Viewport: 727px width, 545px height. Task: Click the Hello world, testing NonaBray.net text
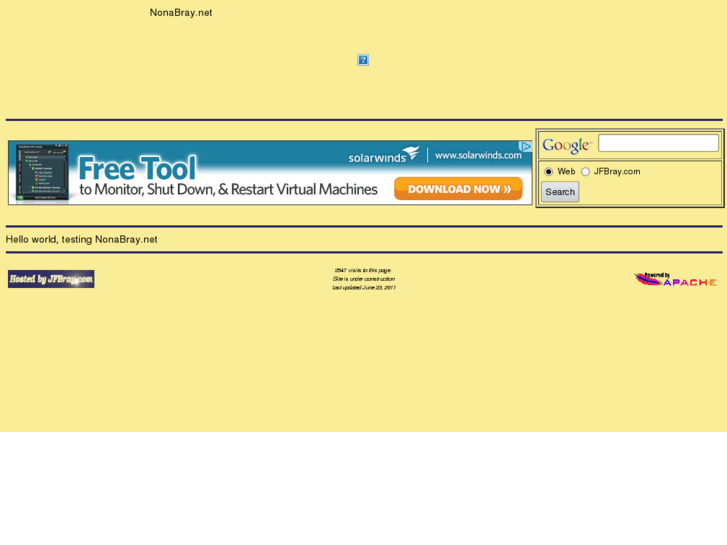pos(82,239)
